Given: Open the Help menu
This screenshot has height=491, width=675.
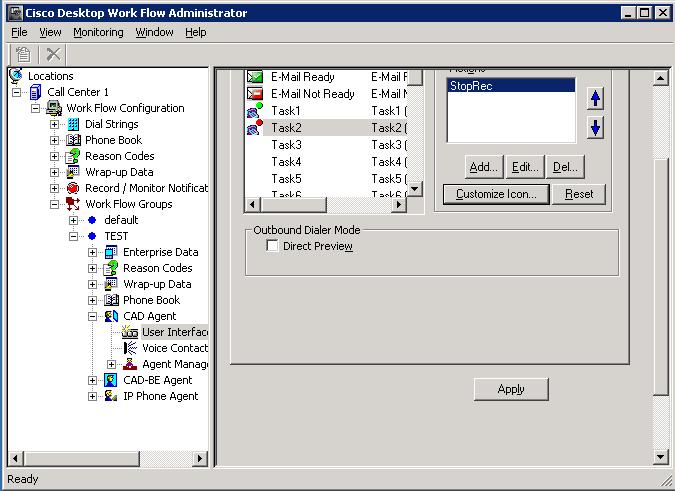Looking at the screenshot, I should [x=195, y=32].
